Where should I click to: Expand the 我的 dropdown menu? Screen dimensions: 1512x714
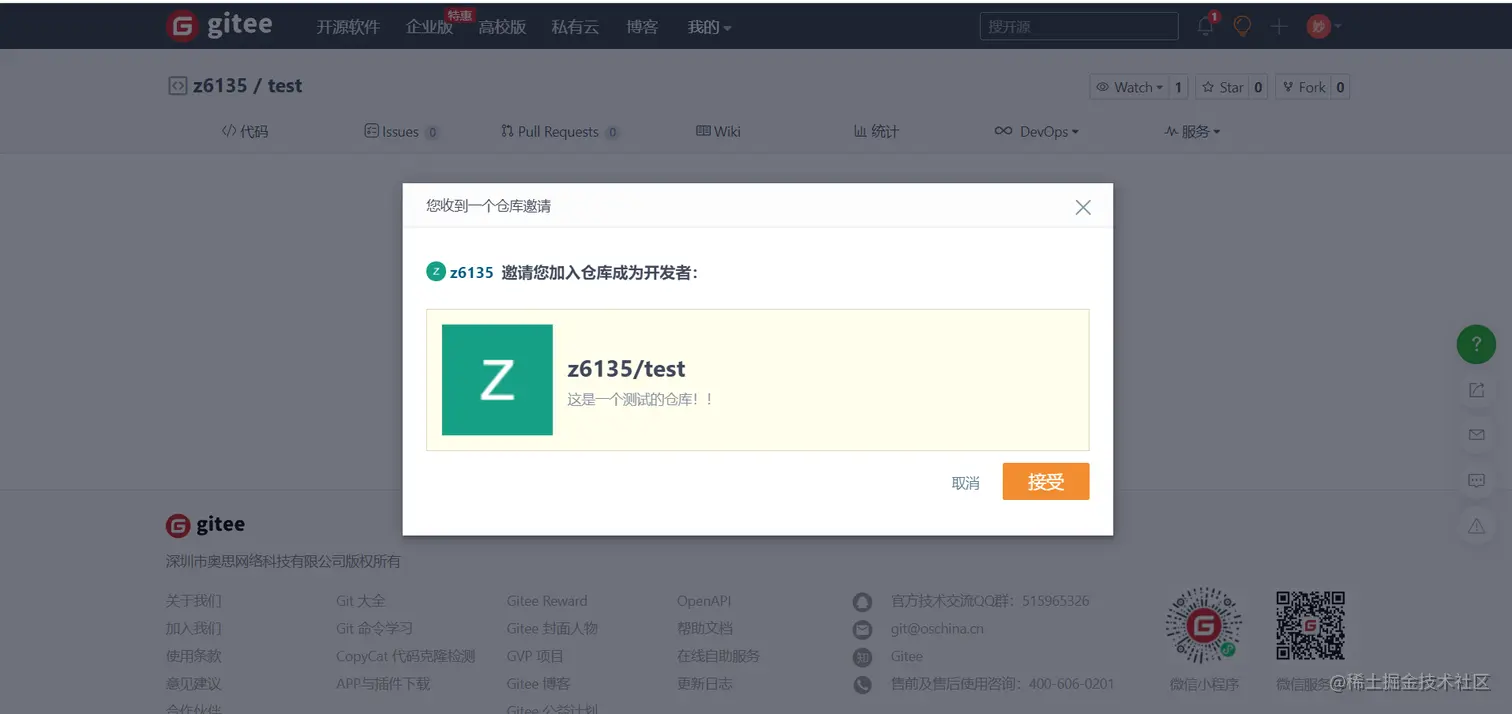click(709, 27)
